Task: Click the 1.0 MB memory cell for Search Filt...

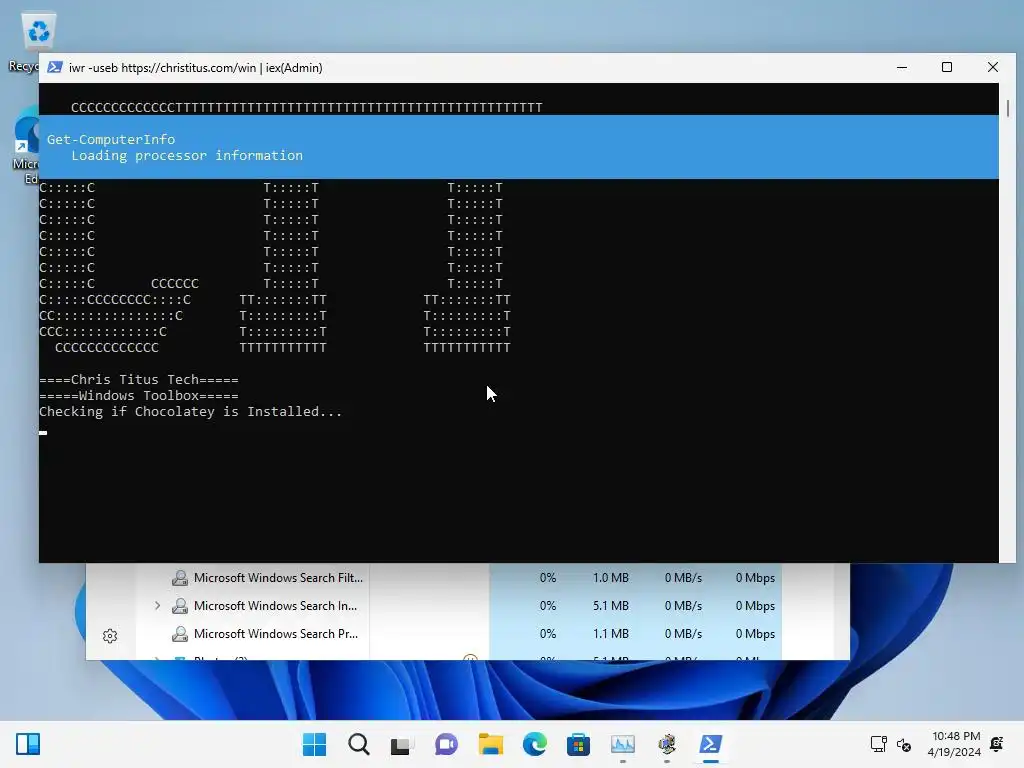Action: 611,577
